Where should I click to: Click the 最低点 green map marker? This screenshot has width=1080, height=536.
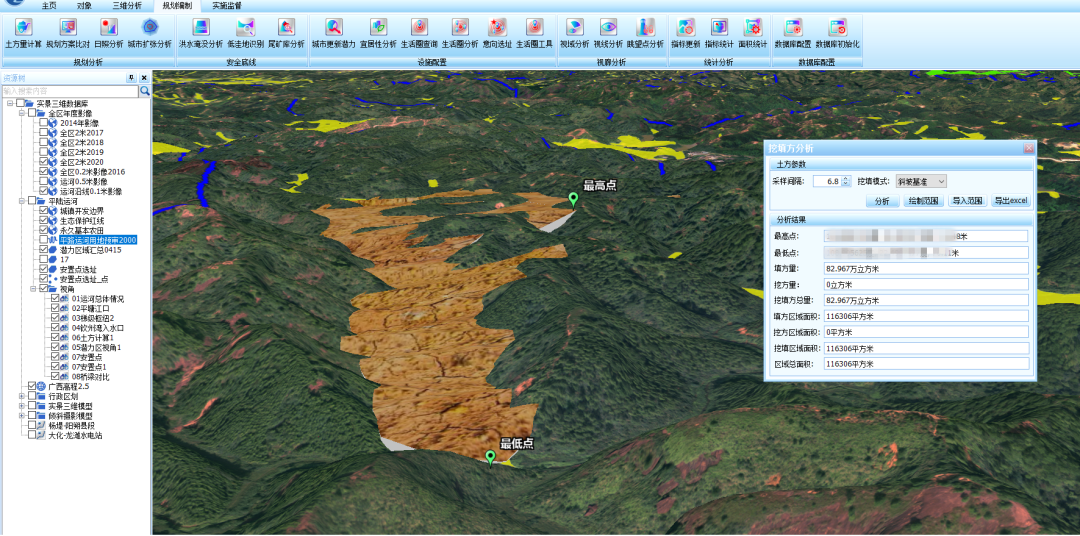(x=490, y=457)
